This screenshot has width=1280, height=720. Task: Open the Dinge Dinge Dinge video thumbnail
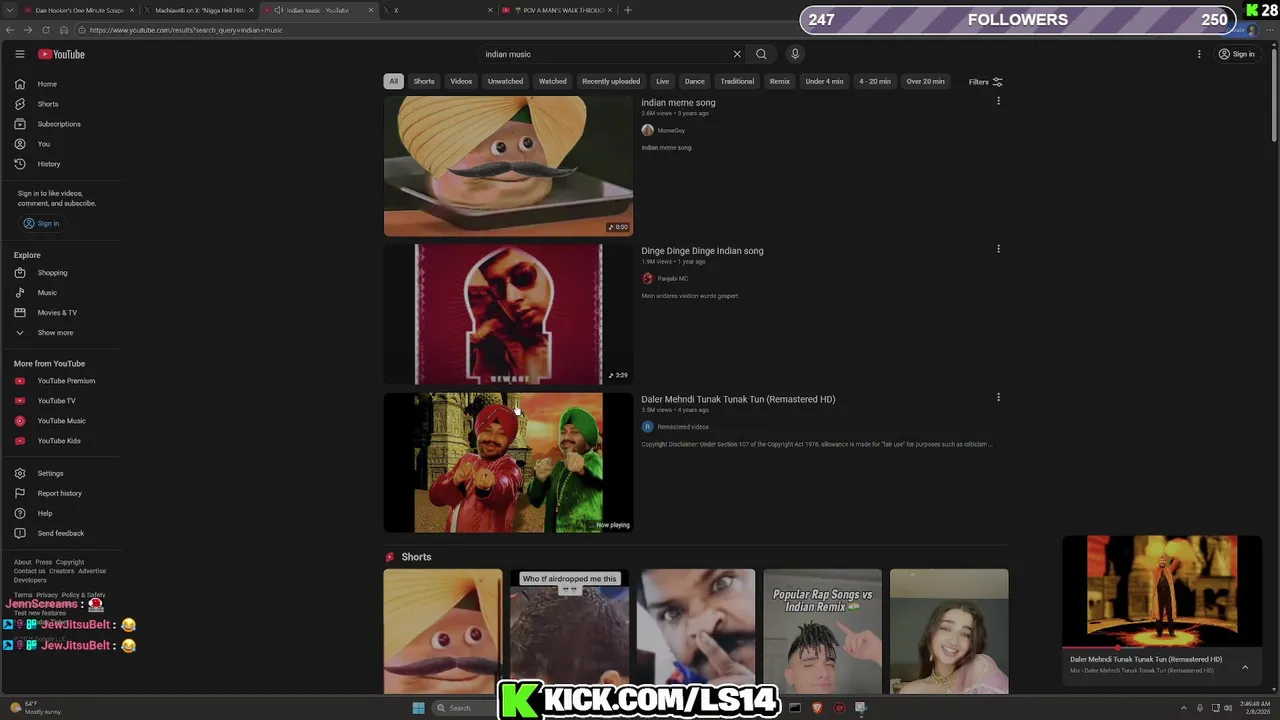508,314
